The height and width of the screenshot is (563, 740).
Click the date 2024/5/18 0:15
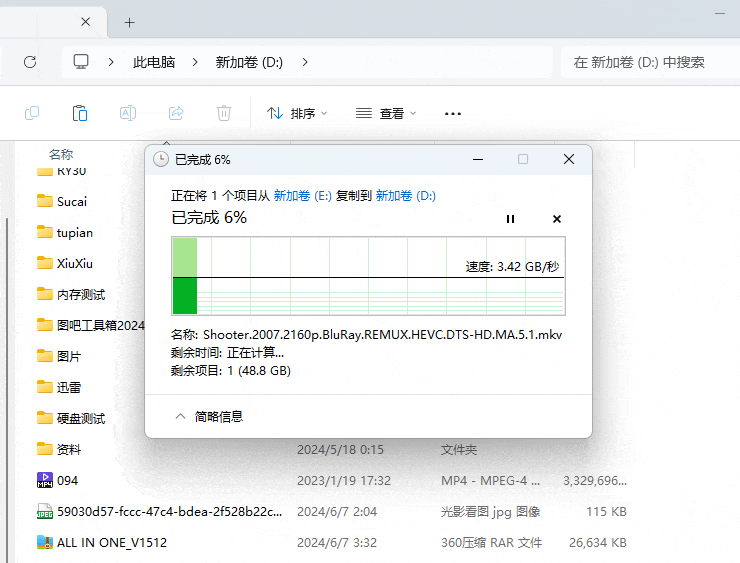tap(340, 450)
